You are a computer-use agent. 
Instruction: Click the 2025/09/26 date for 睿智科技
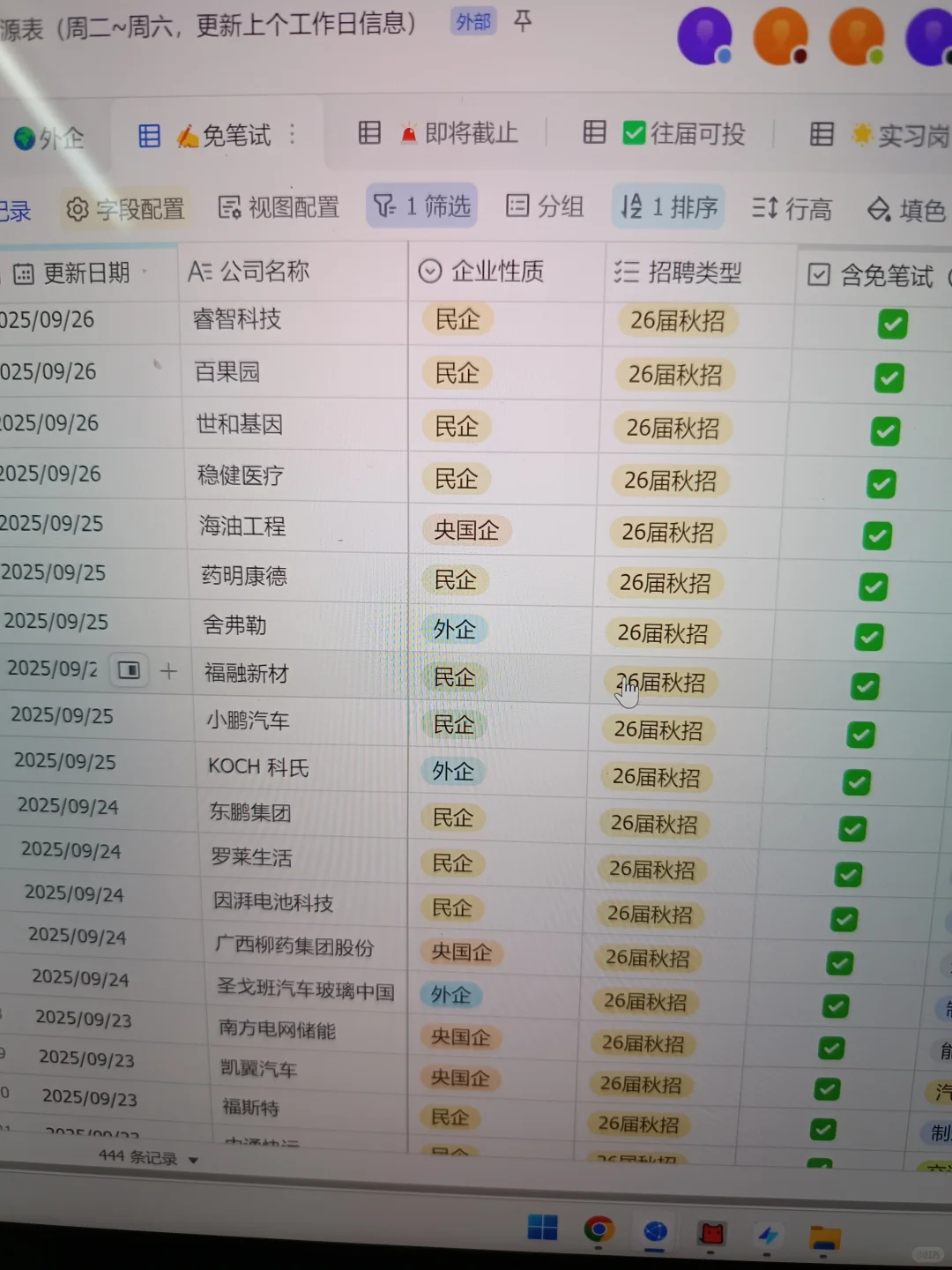pyautogui.click(x=48, y=320)
